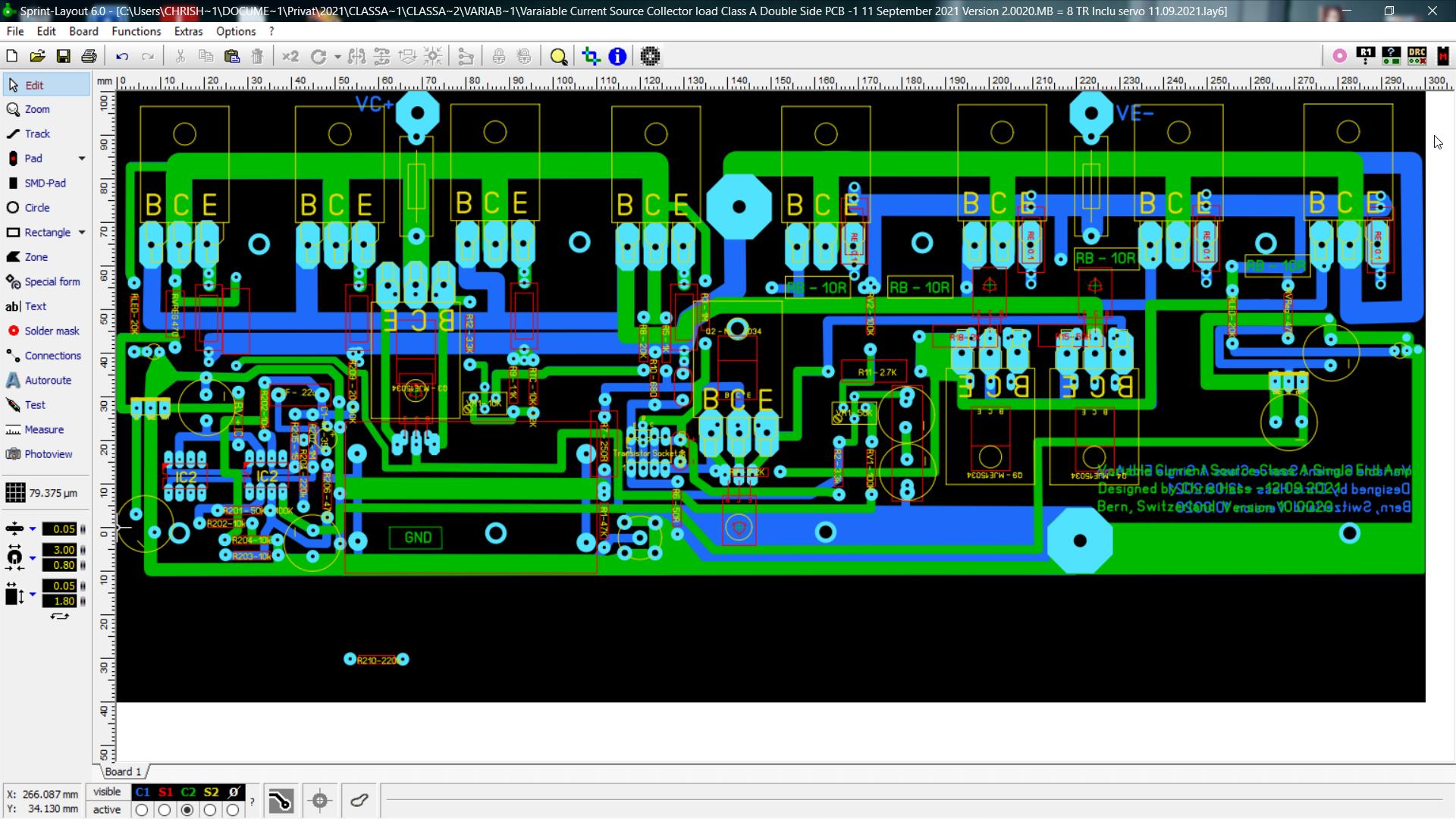
Task: Toggle visibility of layer S2
Action: click(x=211, y=792)
